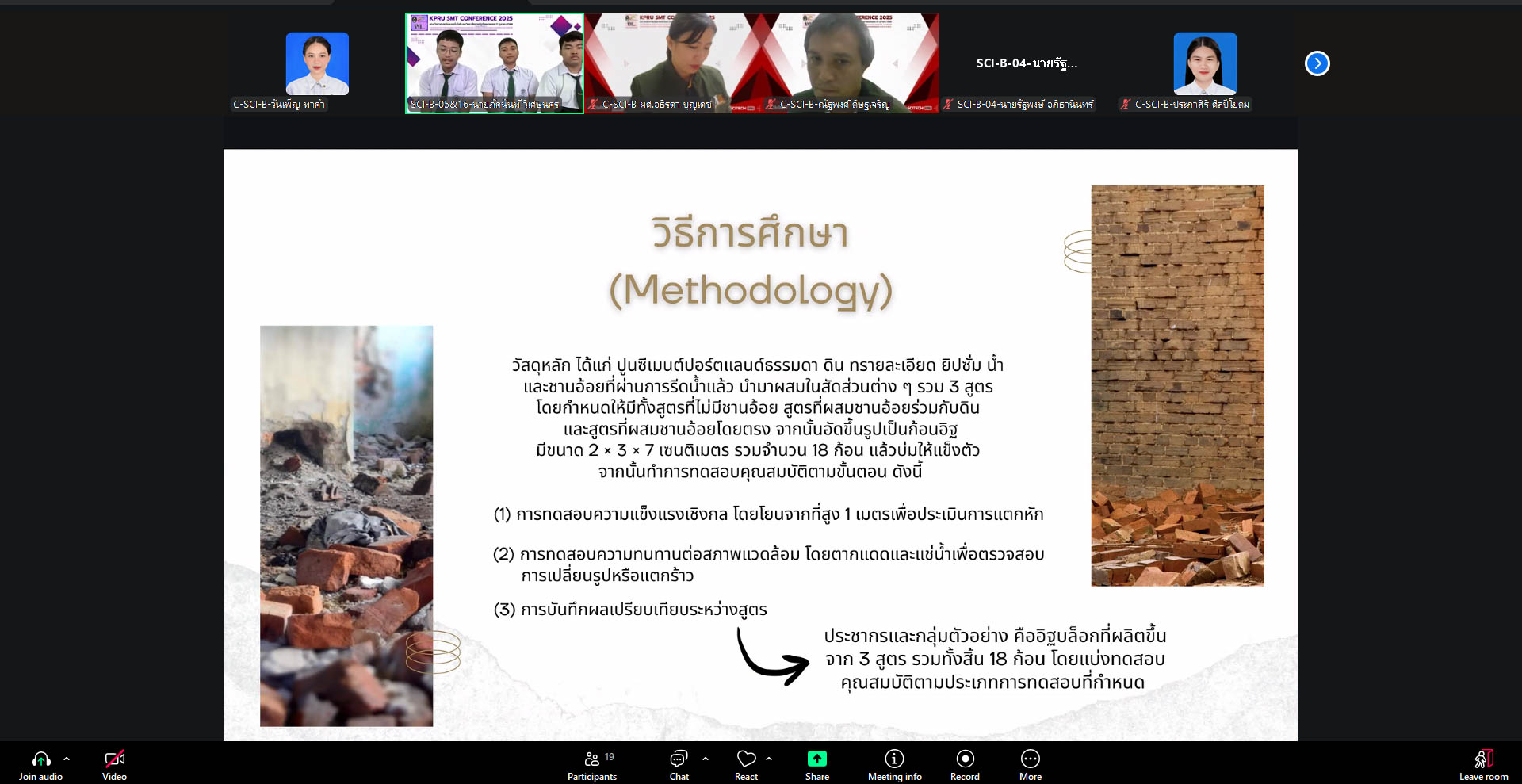The image size is (1522, 784).
Task: Expand the Chat options chevron
Action: coord(706,759)
